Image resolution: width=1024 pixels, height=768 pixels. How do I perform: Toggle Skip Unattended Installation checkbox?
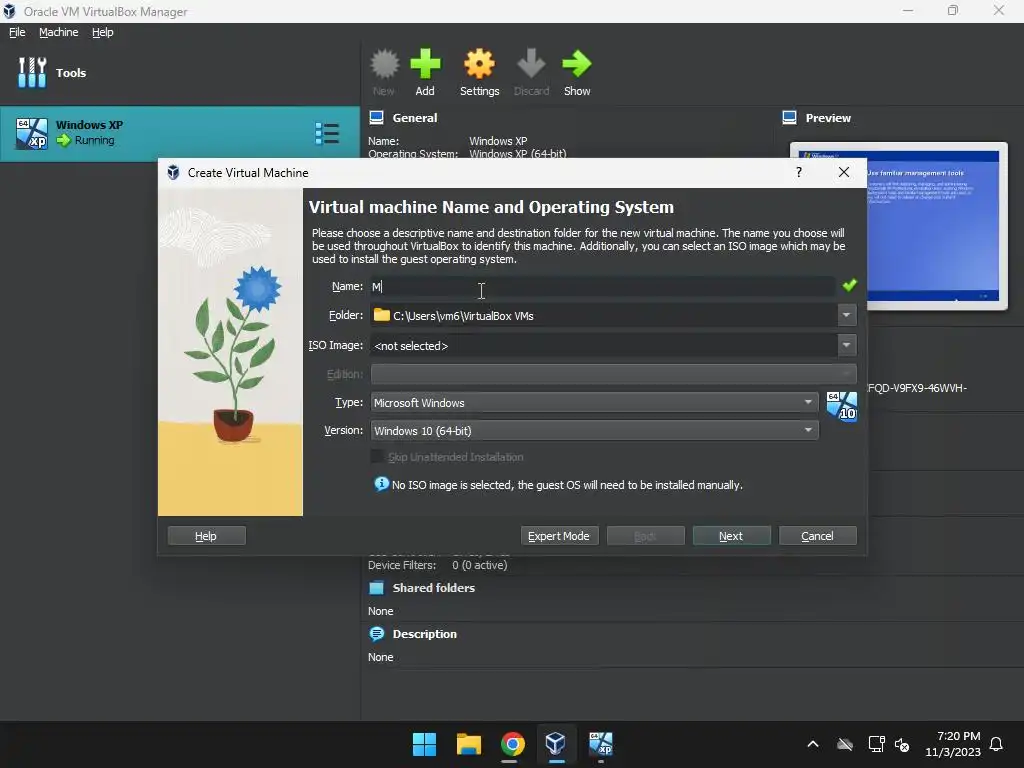click(377, 456)
